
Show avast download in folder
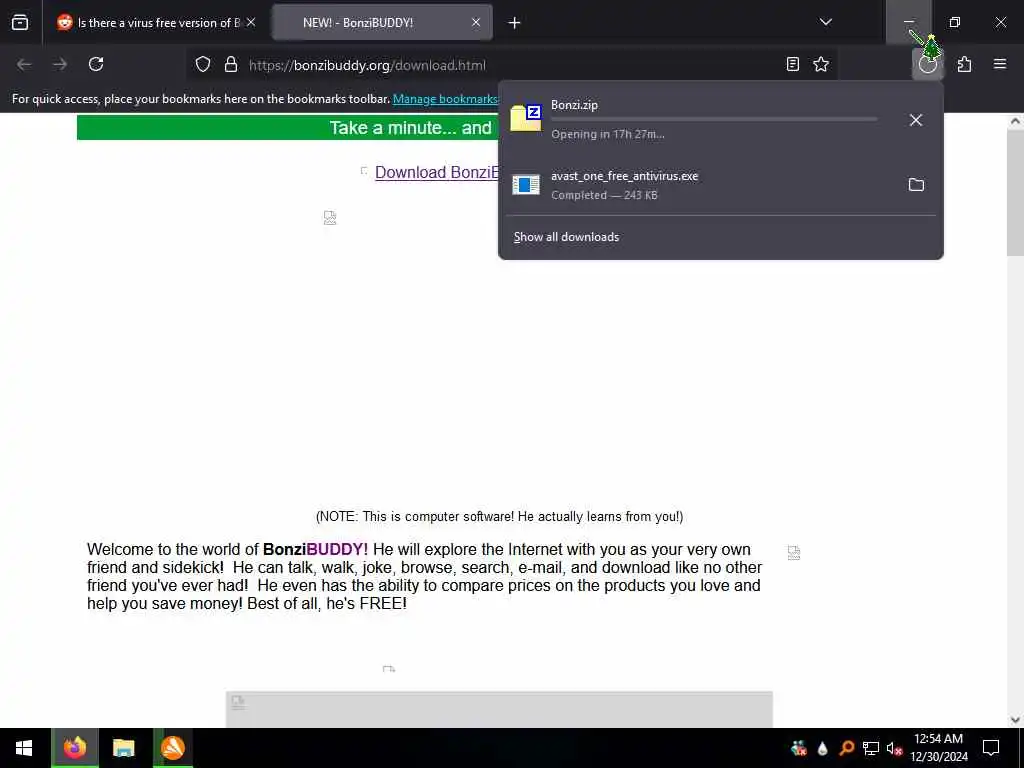click(x=916, y=185)
